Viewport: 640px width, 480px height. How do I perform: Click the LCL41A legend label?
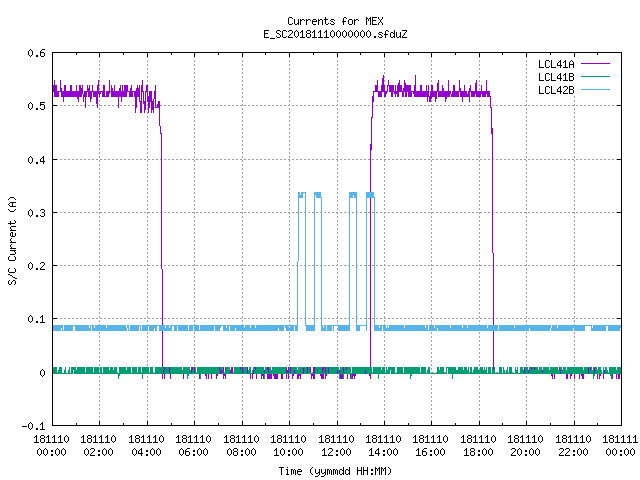click(556, 64)
